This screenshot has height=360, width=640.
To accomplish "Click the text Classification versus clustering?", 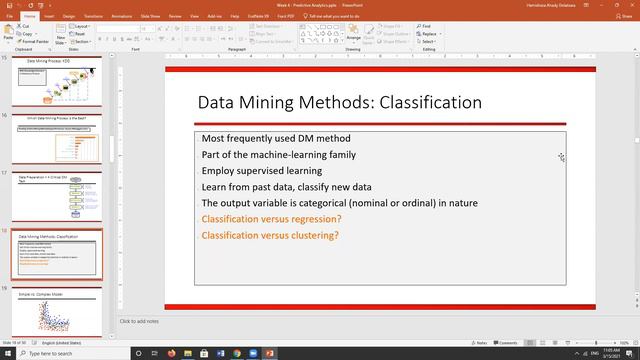I will click(270, 236).
